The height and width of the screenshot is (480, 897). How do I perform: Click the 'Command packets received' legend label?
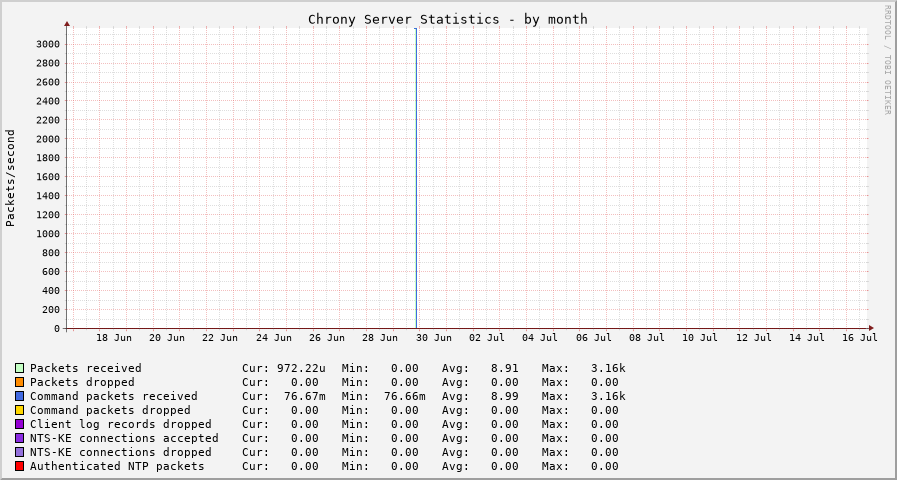pyautogui.click(x=114, y=396)
